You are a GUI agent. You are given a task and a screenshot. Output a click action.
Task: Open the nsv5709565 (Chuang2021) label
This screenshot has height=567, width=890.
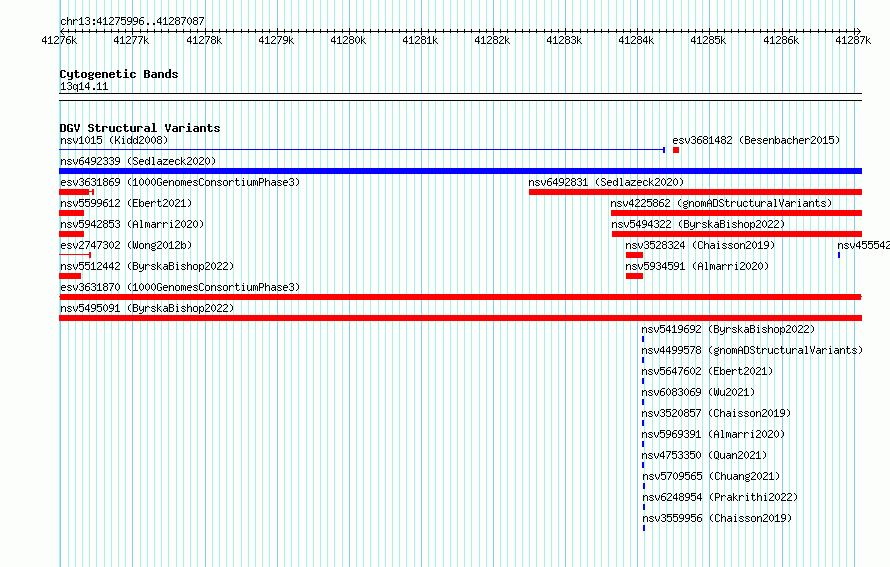[x=712, y=476]
